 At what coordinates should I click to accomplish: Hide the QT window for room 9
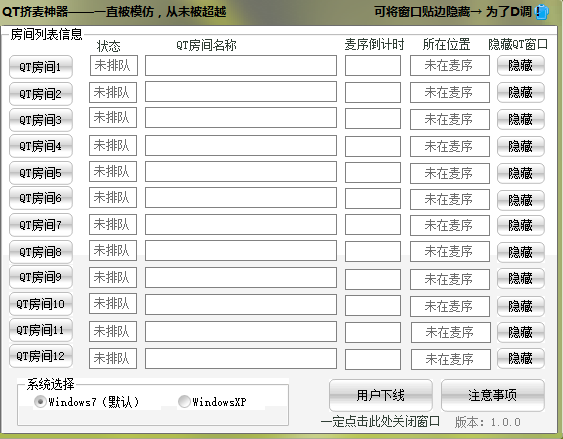(x=521, y=278)
